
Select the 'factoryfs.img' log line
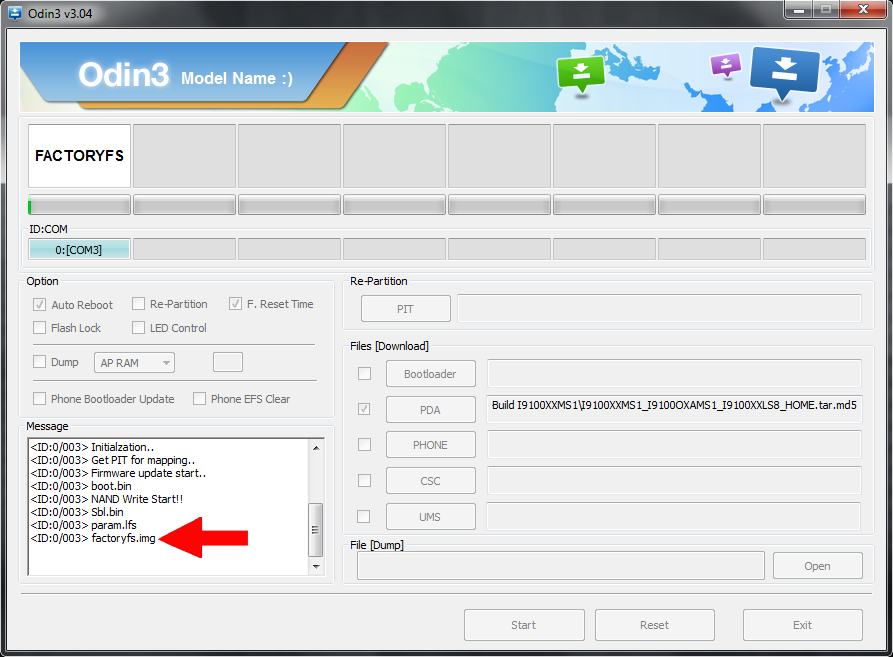93,538
